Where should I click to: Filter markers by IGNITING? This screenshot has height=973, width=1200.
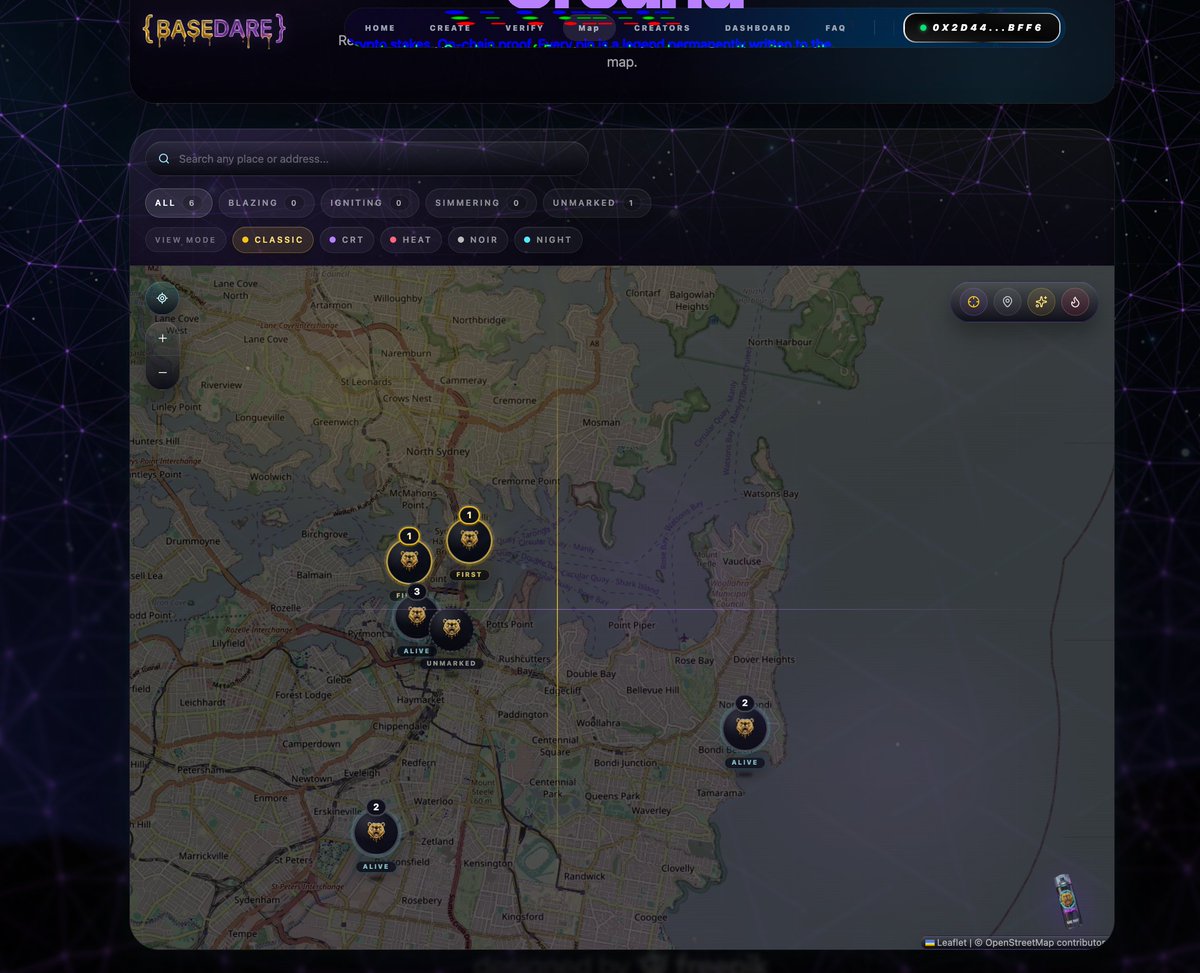(x=369, y=203)
